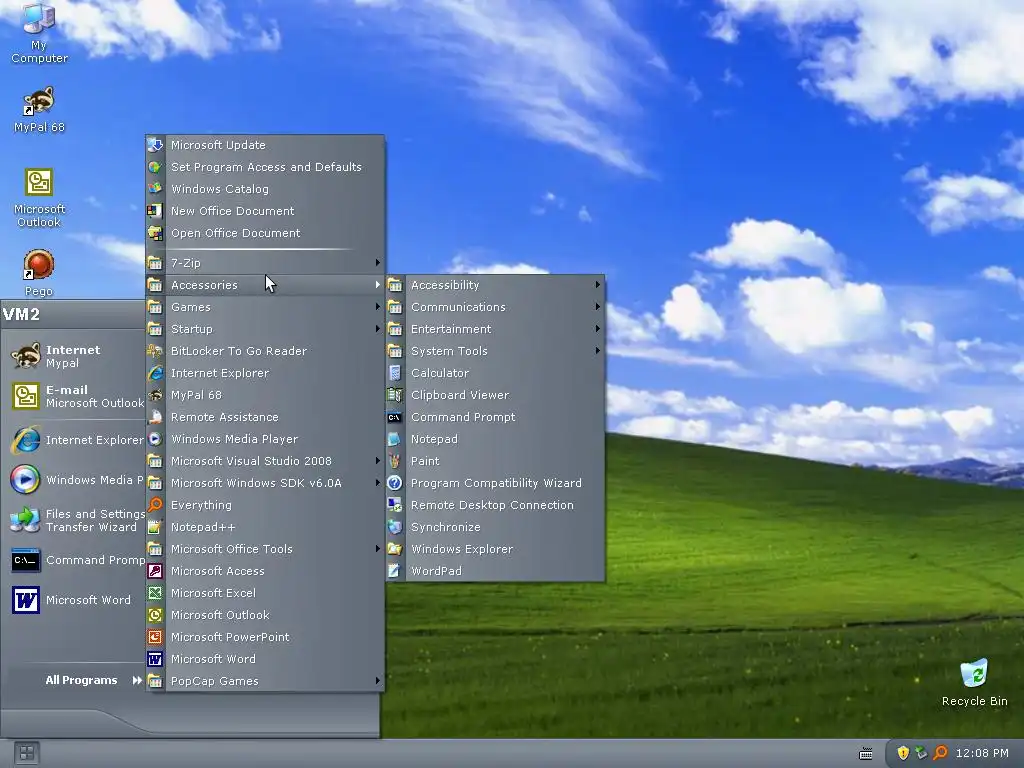Launch Microsoft Outlook from programs list
Screen dimensions: 1024x768
tap(265, 615)
